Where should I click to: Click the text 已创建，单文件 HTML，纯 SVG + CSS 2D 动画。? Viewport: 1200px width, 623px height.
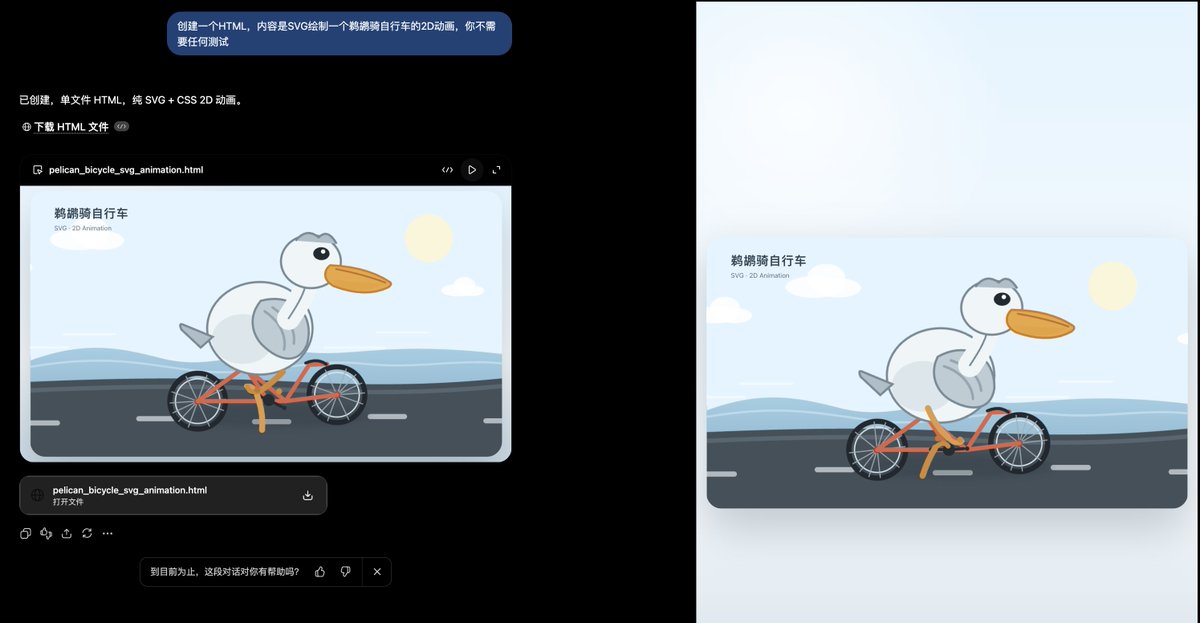click(x=131, y=100)
